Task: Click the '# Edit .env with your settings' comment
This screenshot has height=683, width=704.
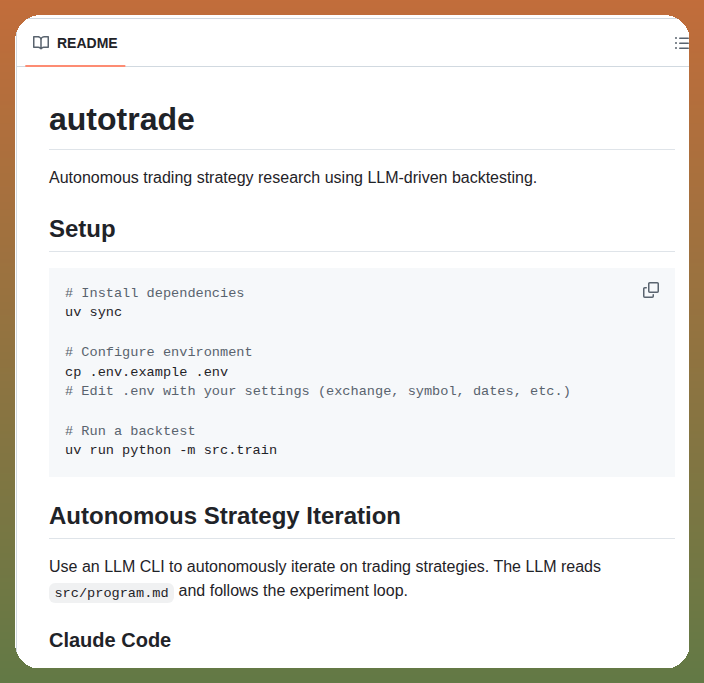Action: [318, 391]
